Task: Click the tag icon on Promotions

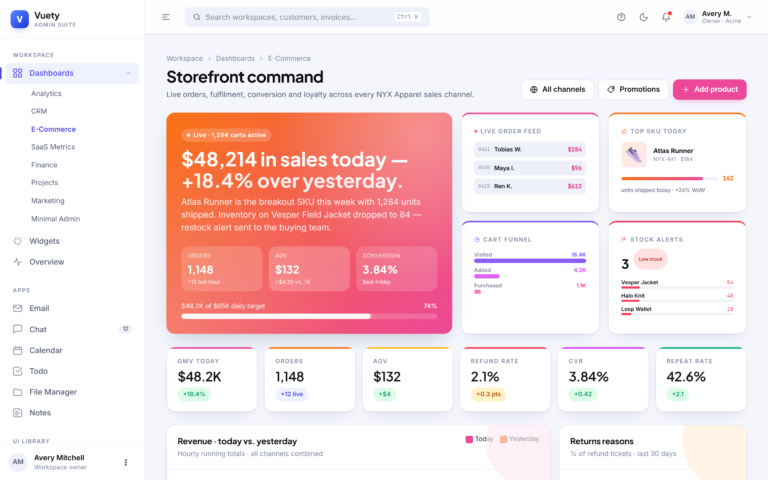Action: (611, 90)
